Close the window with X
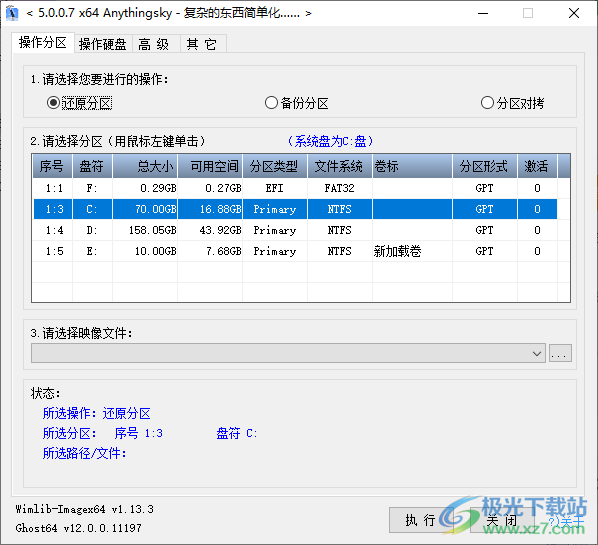Viewport: 598px width, 545px height. coord(574,13)
